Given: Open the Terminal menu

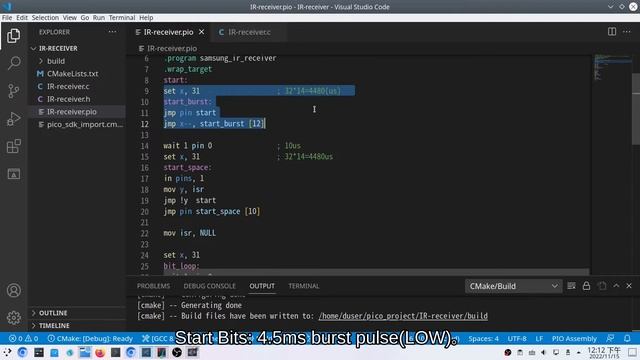Looking at the screenshot, I should (x=122, y=18).
